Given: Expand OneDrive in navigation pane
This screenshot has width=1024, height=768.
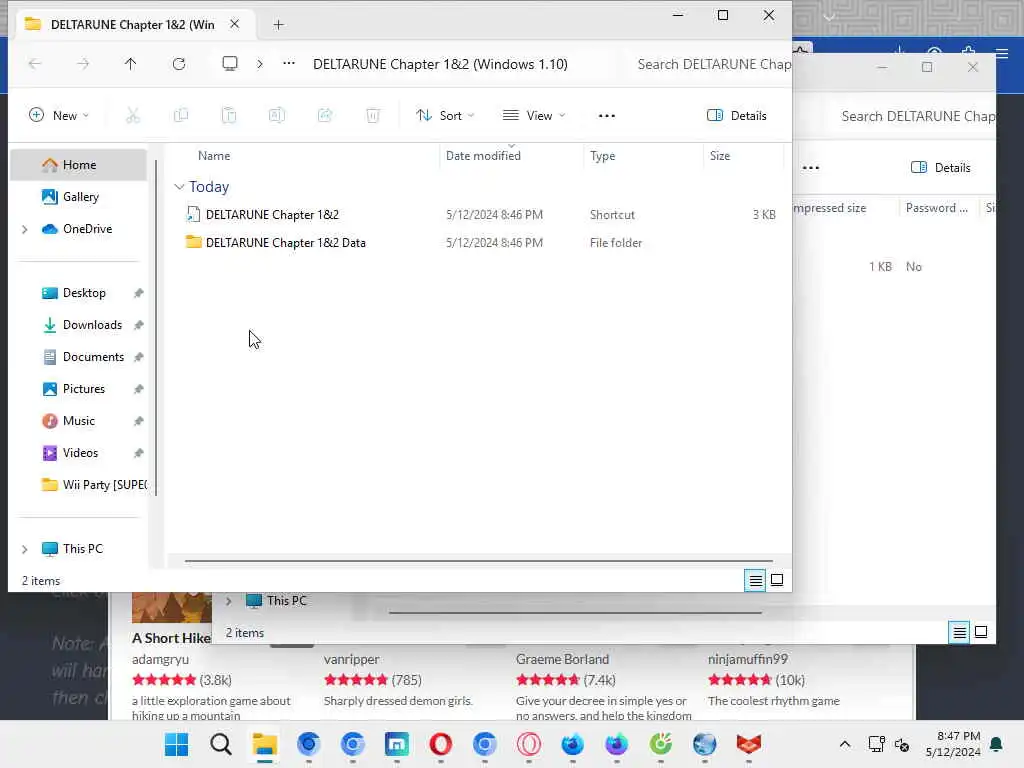Looking at the screenshot, I should pyautogui.click(x=25, y=229).
